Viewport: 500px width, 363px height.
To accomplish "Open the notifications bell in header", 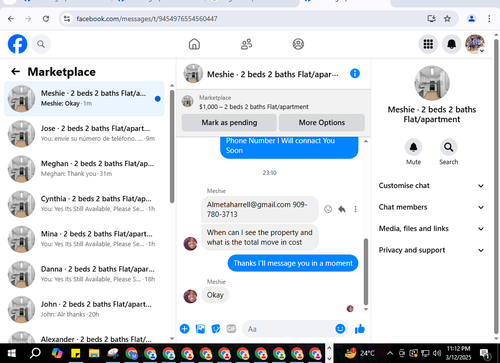I will coord(451,44).
